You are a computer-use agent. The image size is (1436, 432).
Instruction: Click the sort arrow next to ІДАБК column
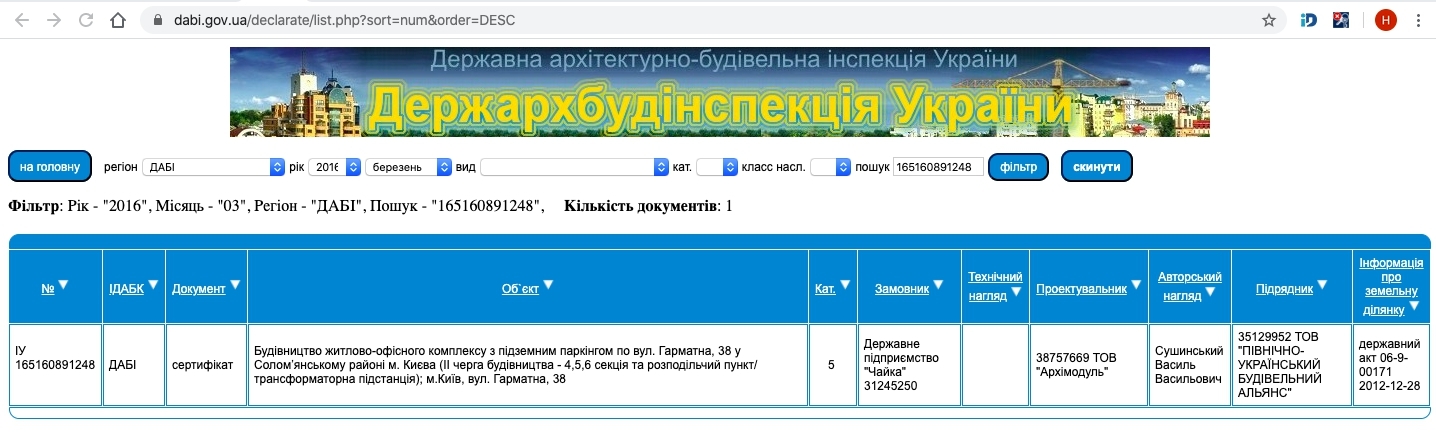pos(154,285)
